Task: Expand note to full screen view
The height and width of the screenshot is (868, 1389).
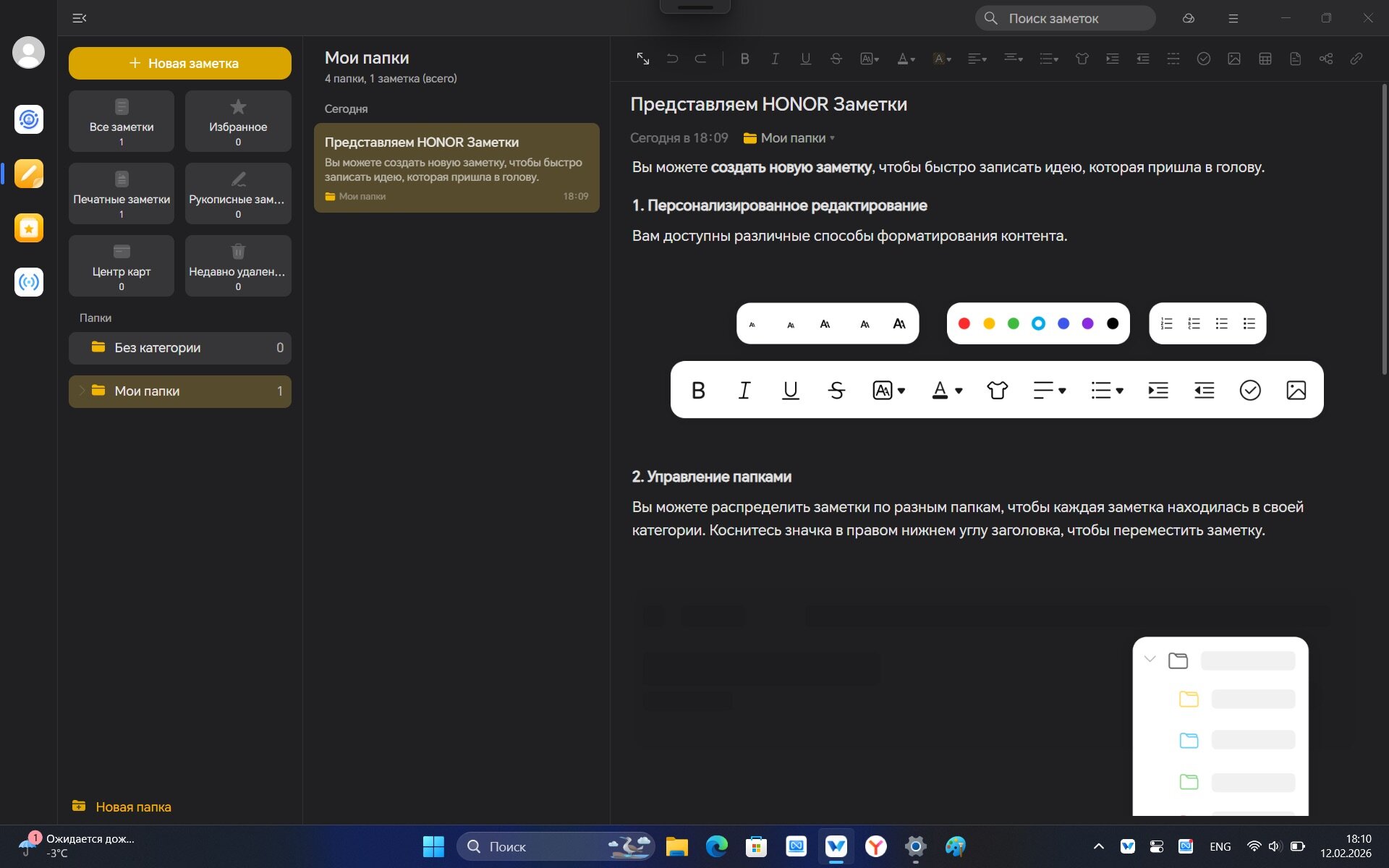Action: pos(642,59)
